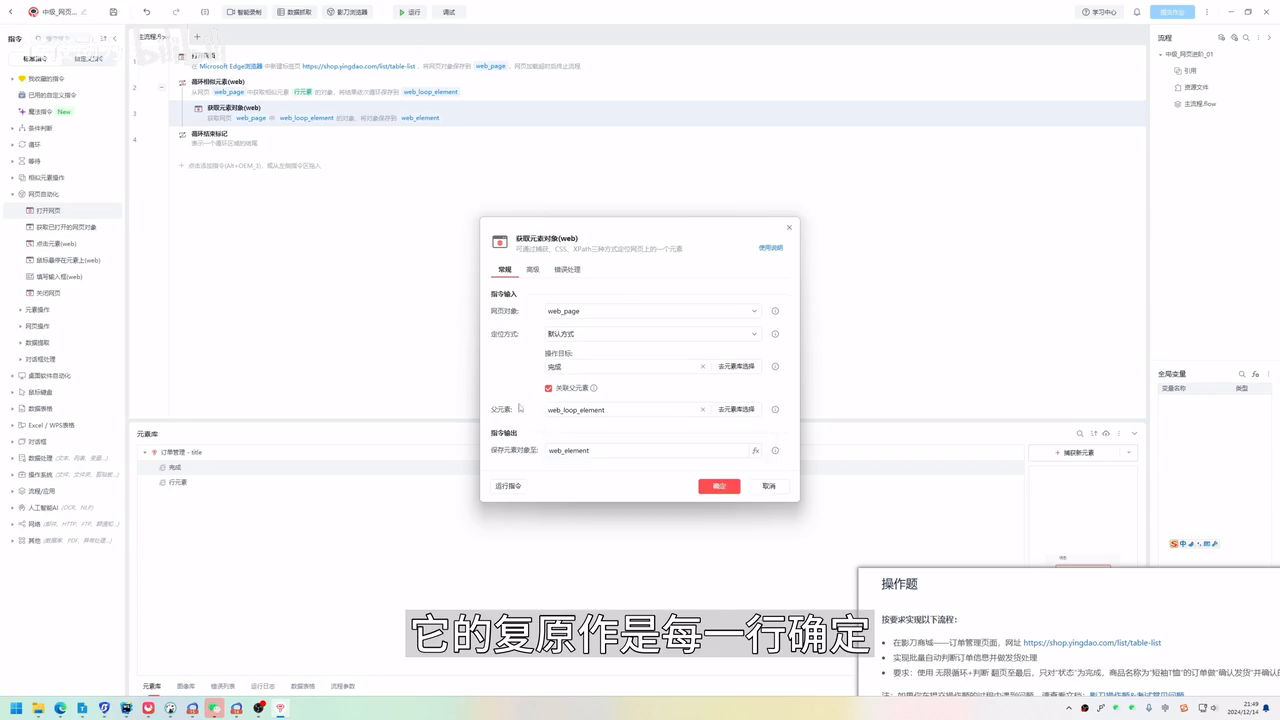Collapse 订单管理 - title group

pos(144,453)
